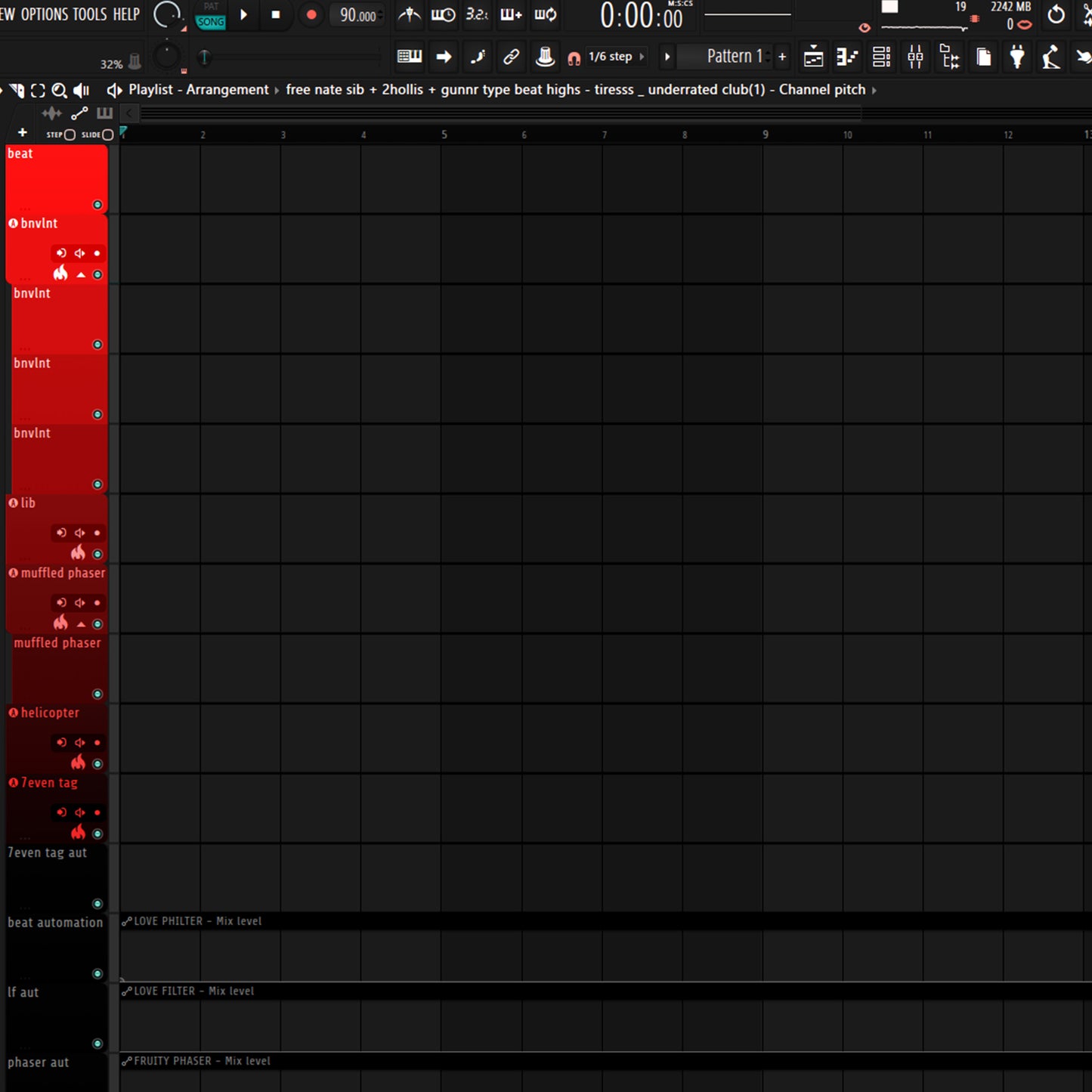Click the record button
The height and width of the screenshot is (1092, 1092).
pos(311,14)
